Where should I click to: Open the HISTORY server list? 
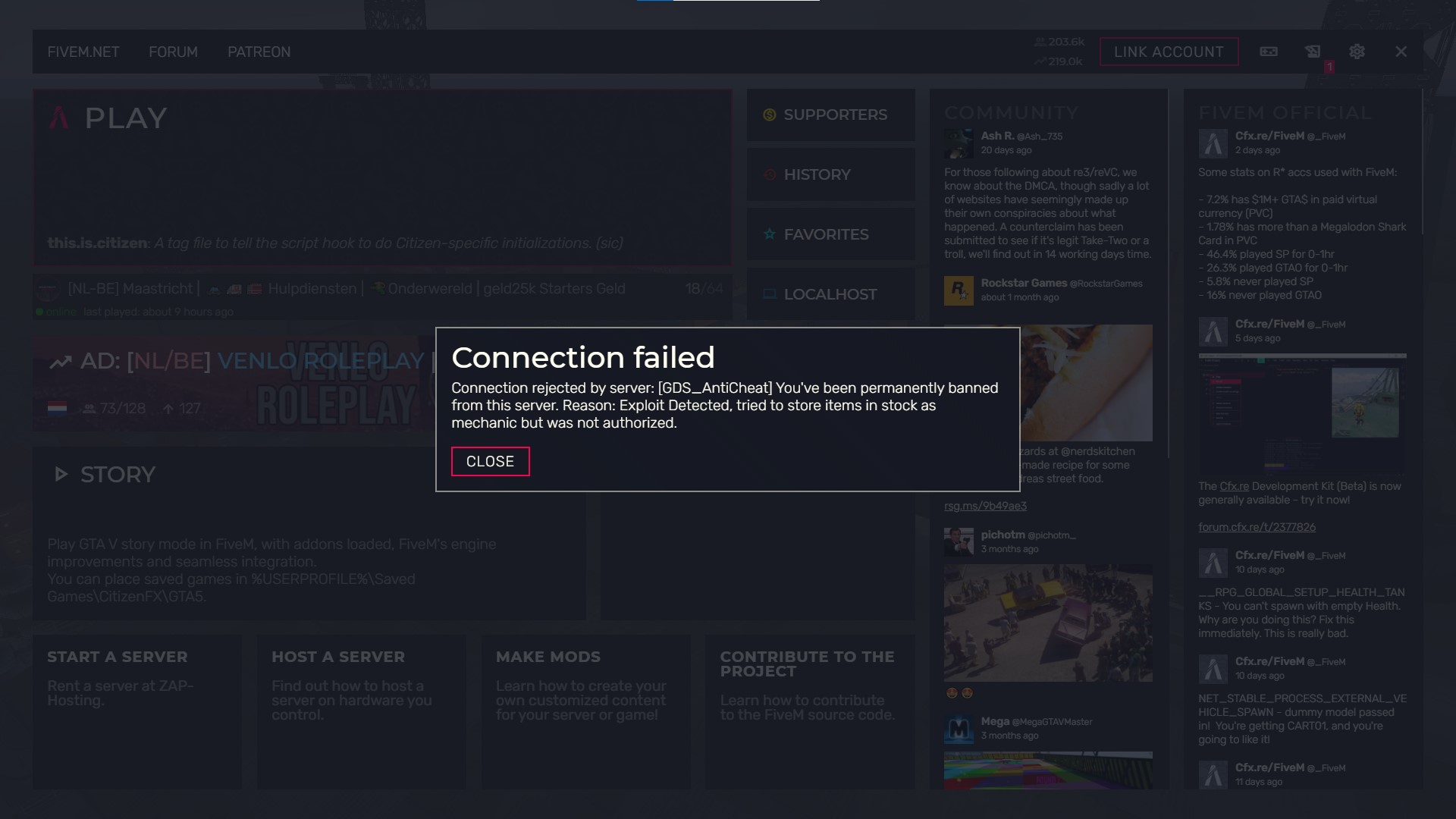(x=830, y=174)
